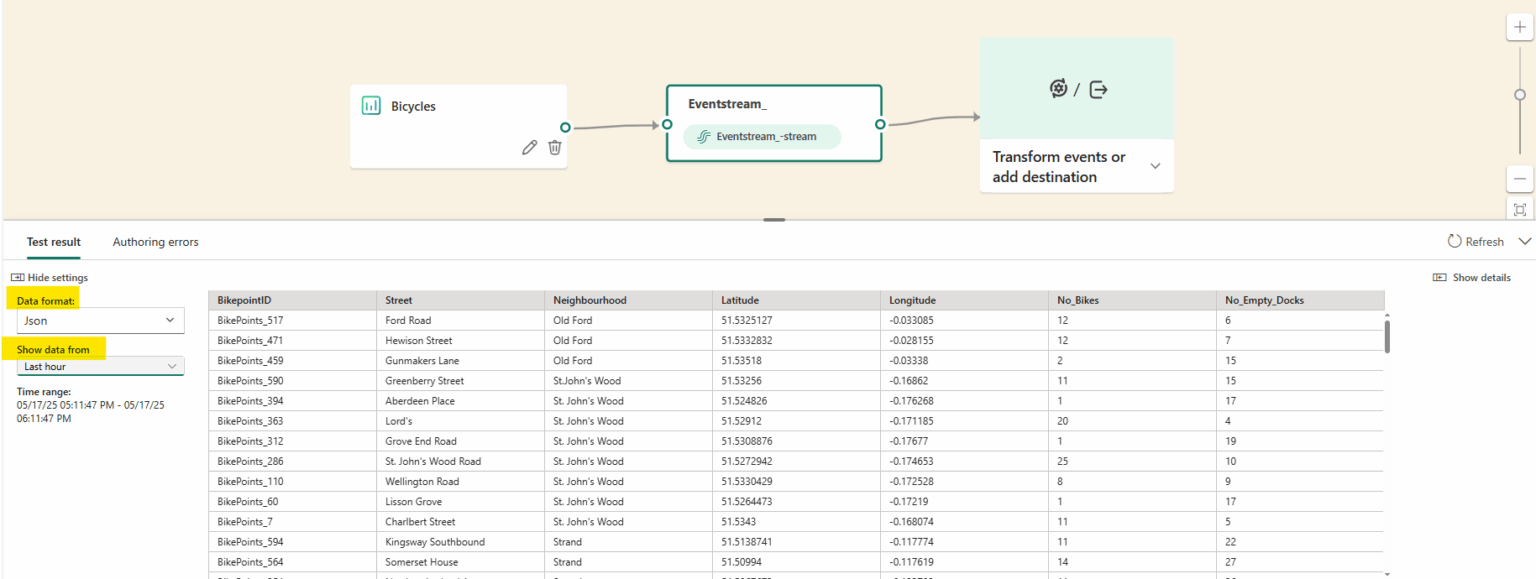Click the Show details panel icon
The height and width of the screenshot is (579, 1536).
pos(1439,277)
